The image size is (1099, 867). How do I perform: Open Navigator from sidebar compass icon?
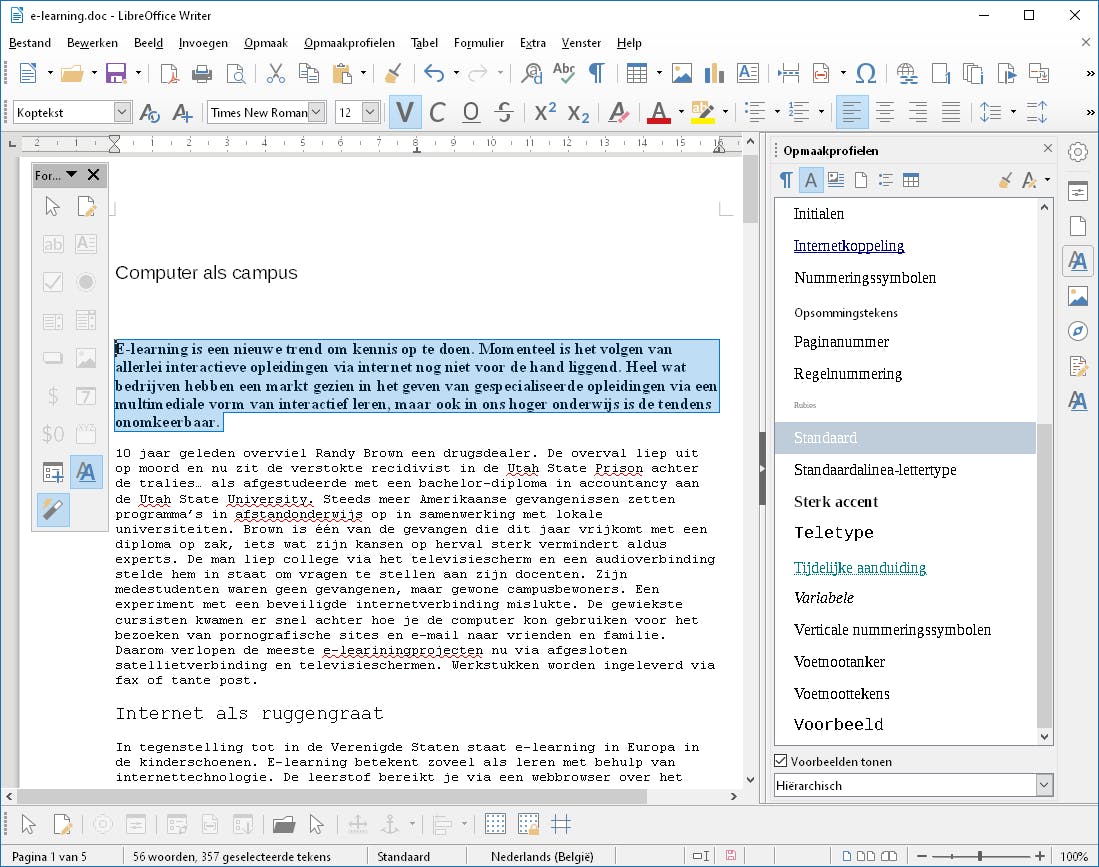pyautogui.click(x=1077, y=331)
